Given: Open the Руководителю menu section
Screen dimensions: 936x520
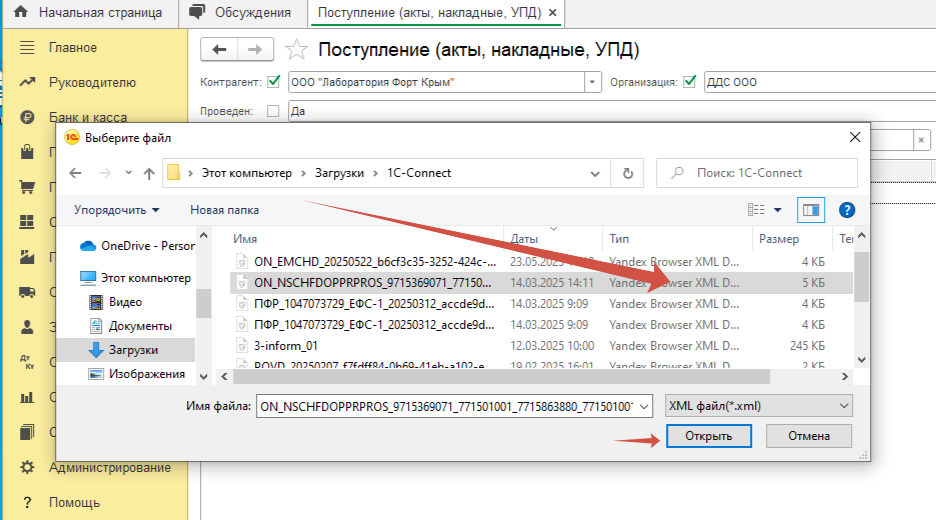Looking at the screenshot, I should click(92, 82).
